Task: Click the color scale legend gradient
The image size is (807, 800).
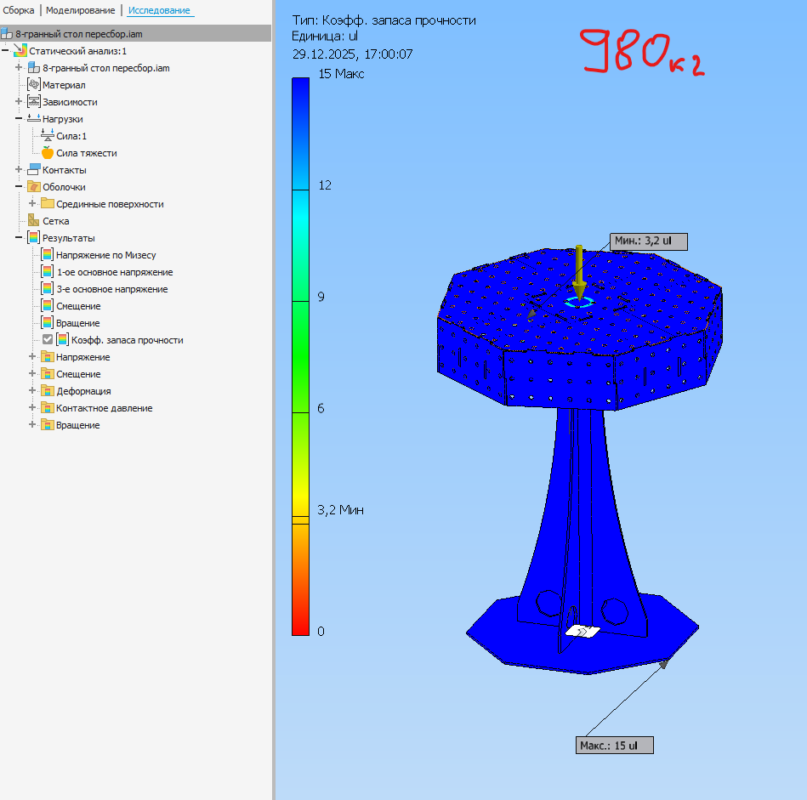Action: tap(298, 350)
